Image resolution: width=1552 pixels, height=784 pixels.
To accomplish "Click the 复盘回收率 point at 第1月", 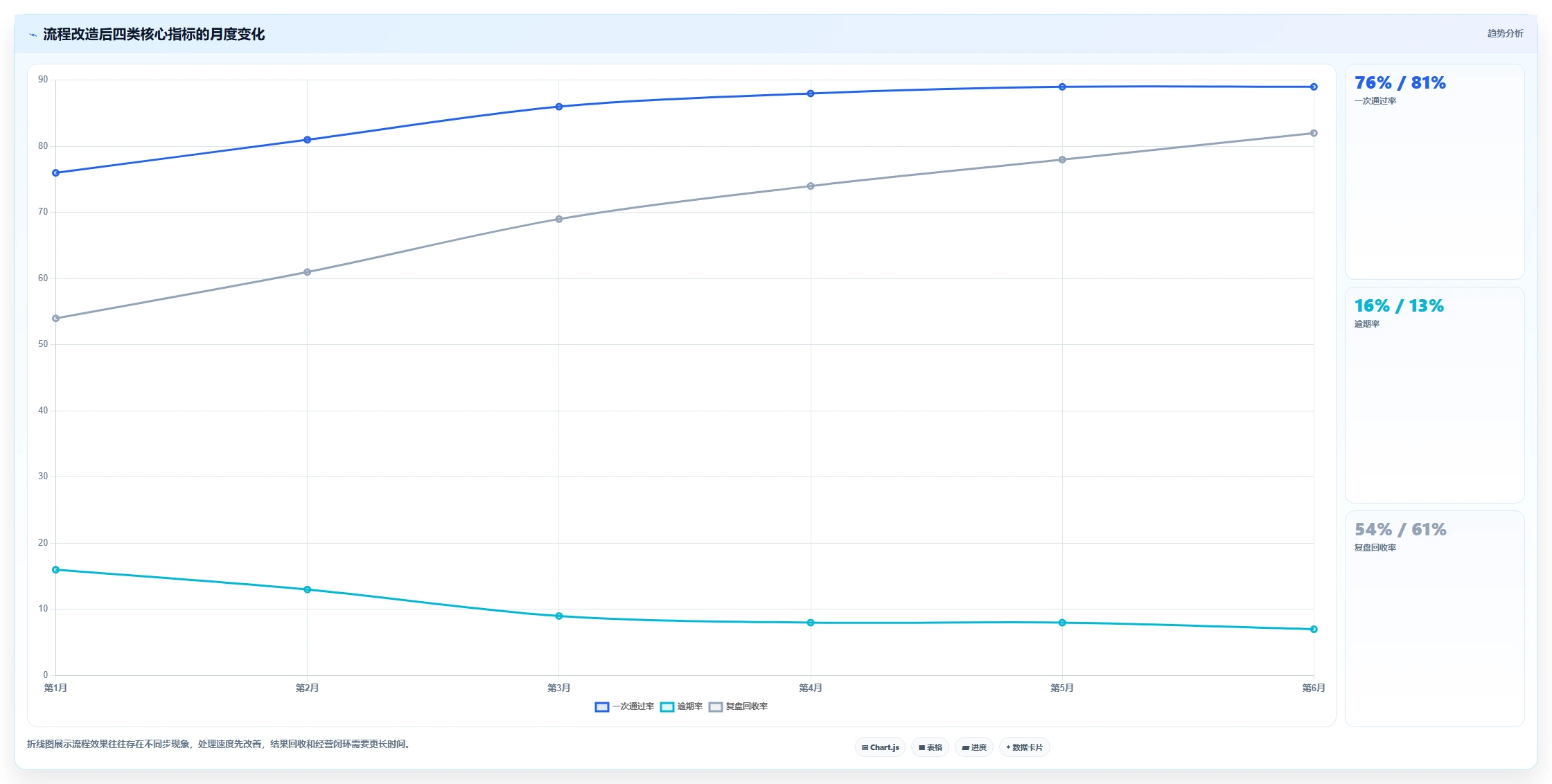I will 56,319.
